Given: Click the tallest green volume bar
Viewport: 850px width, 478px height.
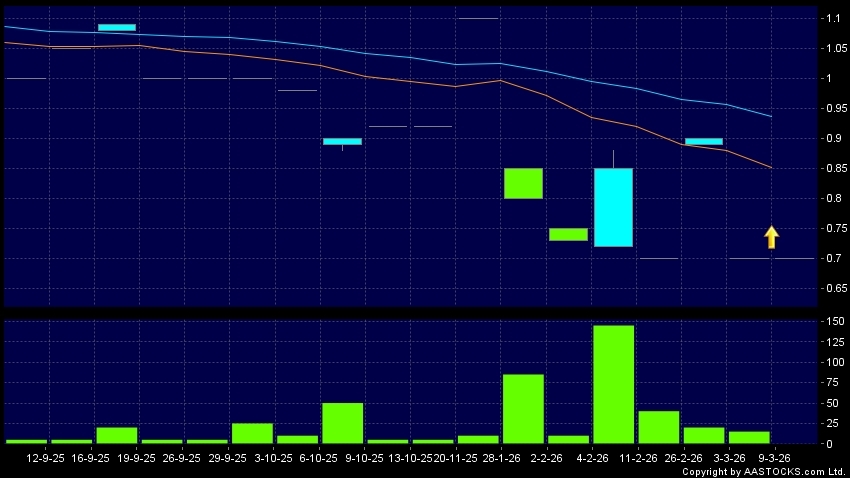Looking at the screenshot, I should pos(613,384).
